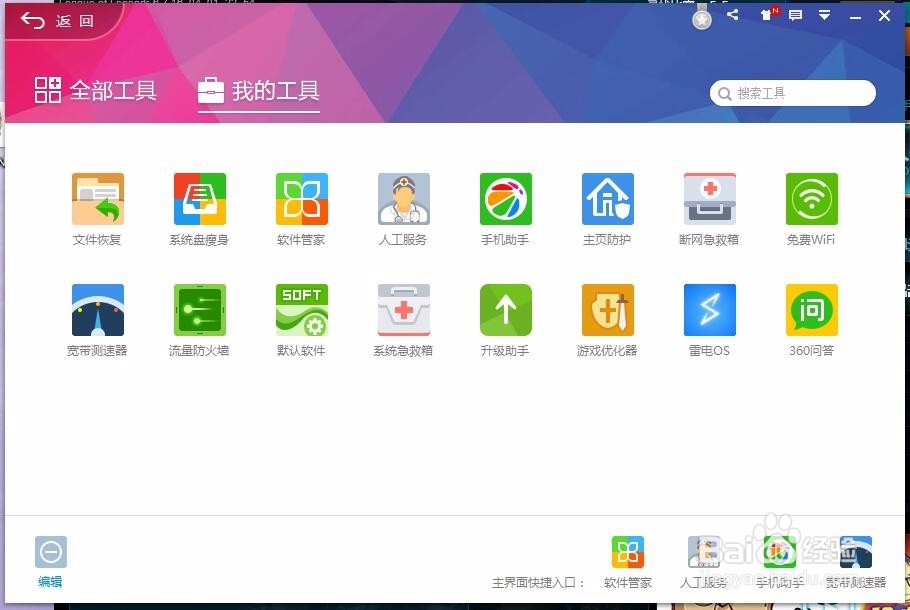910x610 pixels.
Task: Focus the 搜索工具 search field
Action: [x=793, y=93]
